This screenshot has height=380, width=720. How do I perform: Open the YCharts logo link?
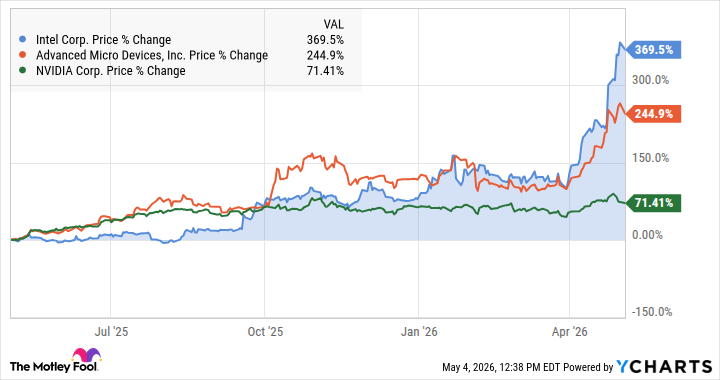click(664, 367)
